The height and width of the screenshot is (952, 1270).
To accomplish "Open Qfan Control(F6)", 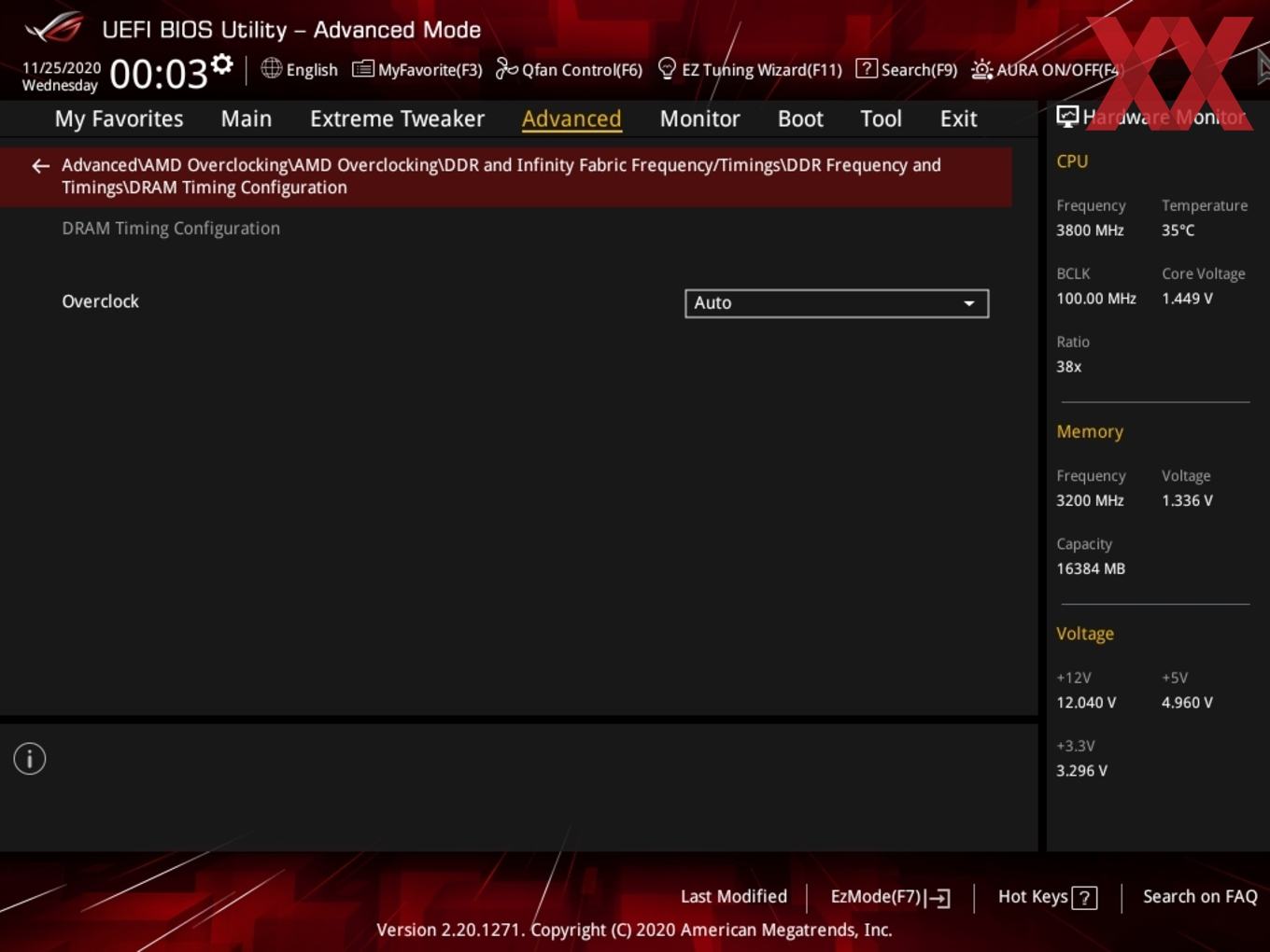I will [x=569, y=69].
